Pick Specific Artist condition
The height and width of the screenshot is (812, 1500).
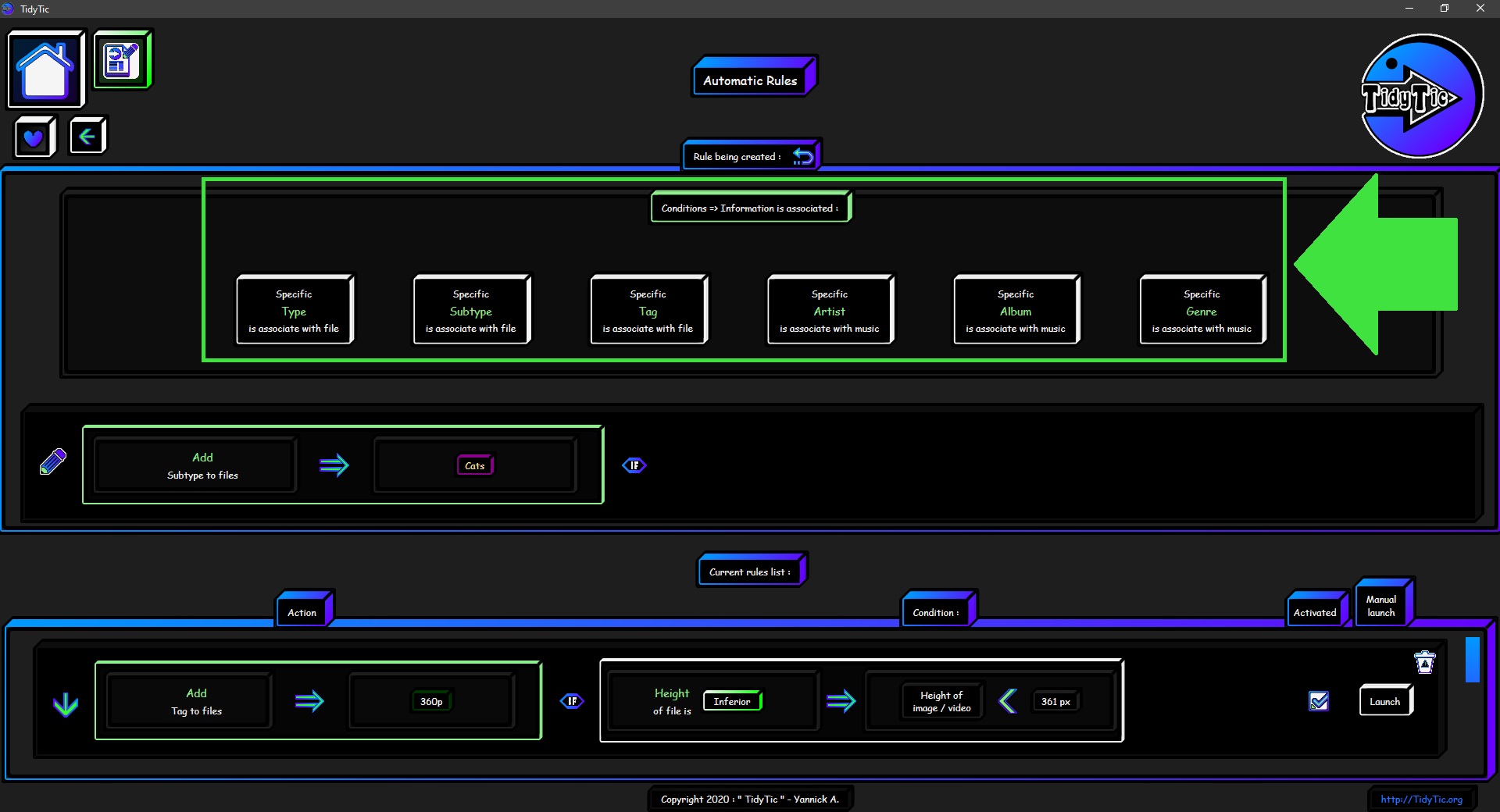pos(829,310)
